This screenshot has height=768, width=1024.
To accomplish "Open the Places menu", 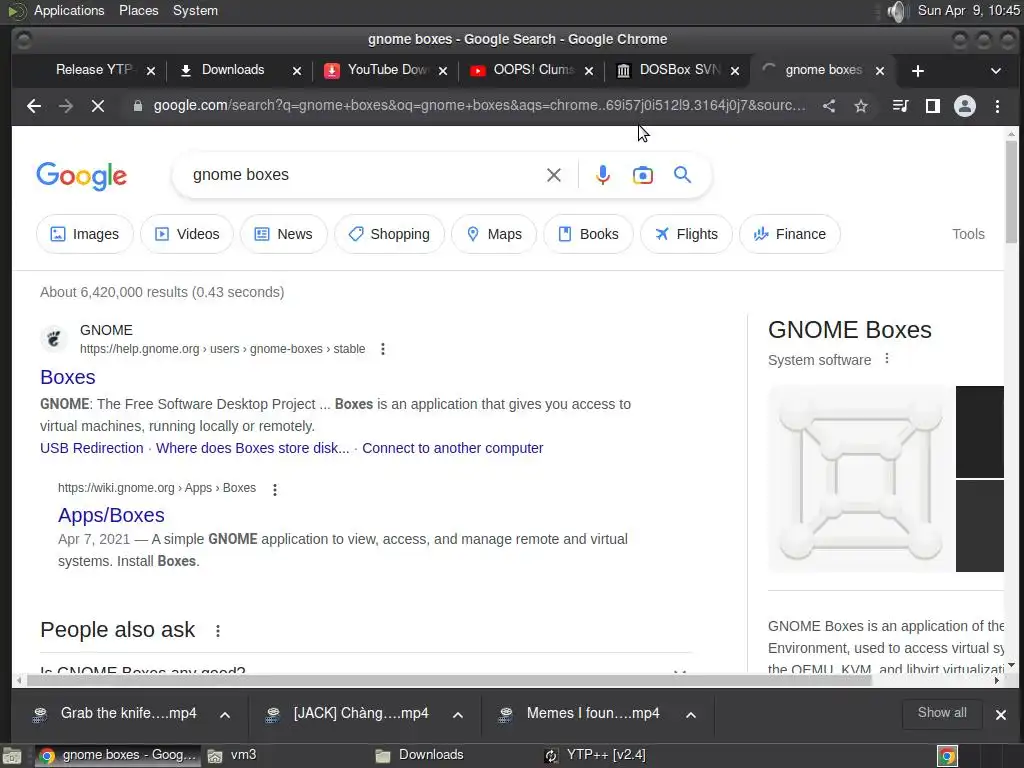I will (138, 10).
